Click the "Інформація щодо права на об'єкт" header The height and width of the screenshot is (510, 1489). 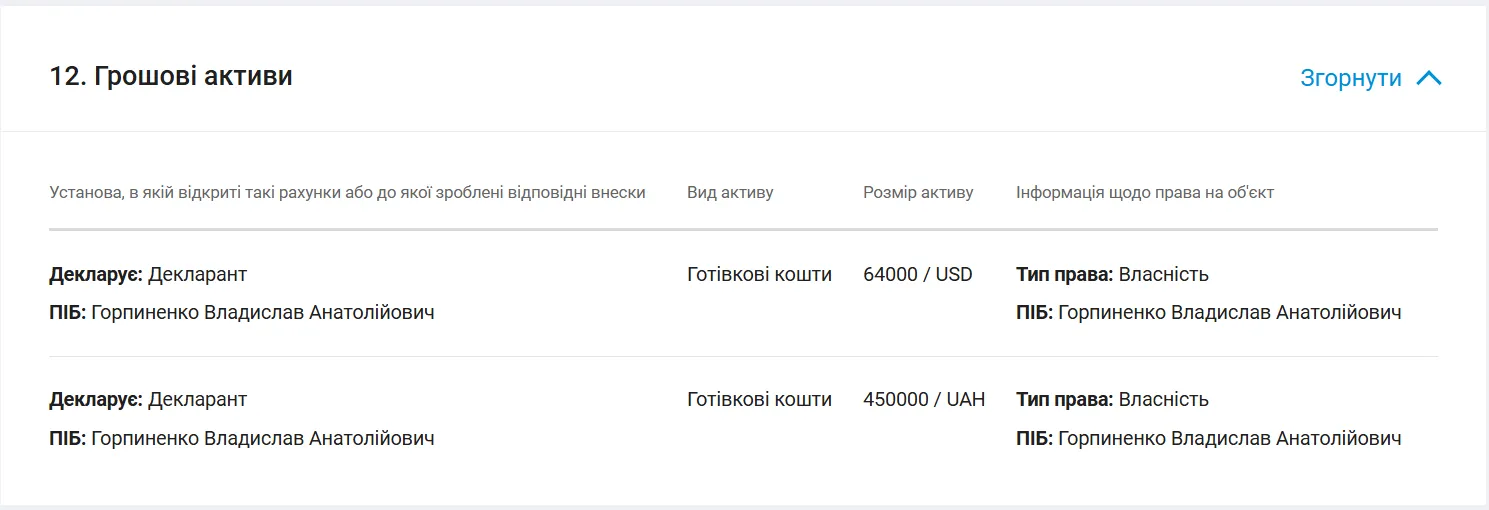1145,192
